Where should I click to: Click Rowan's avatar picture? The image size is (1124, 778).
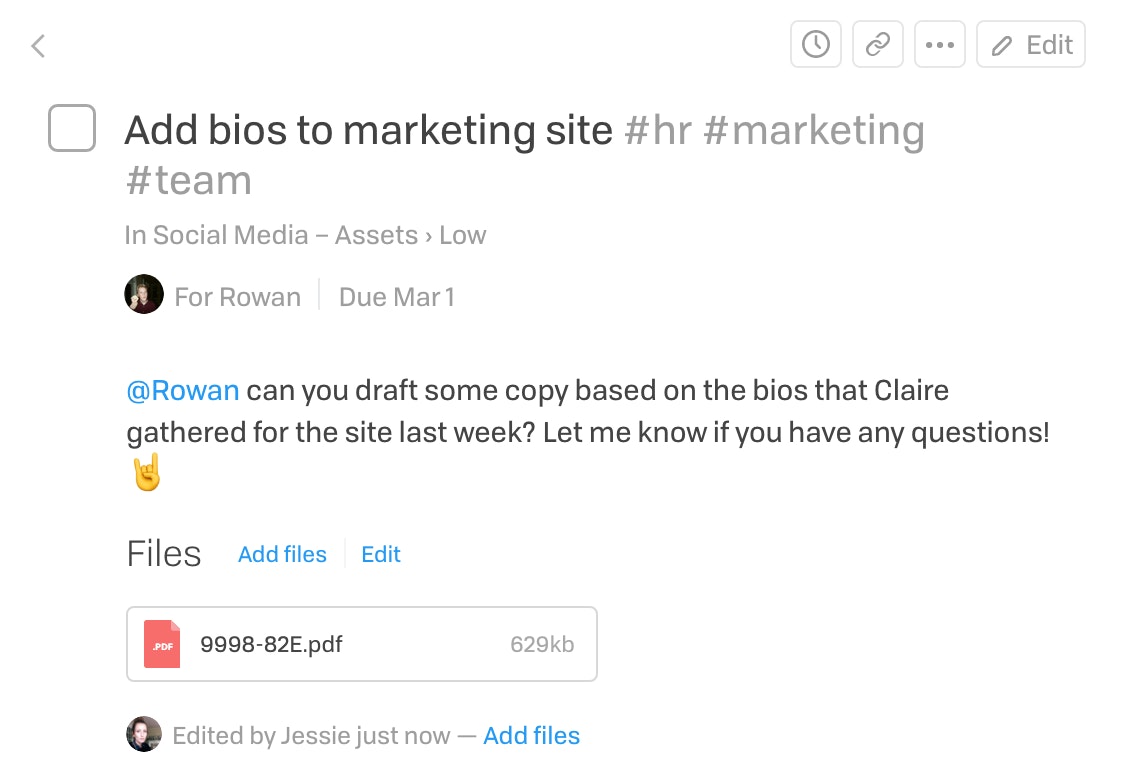click(x=144, y=294)
